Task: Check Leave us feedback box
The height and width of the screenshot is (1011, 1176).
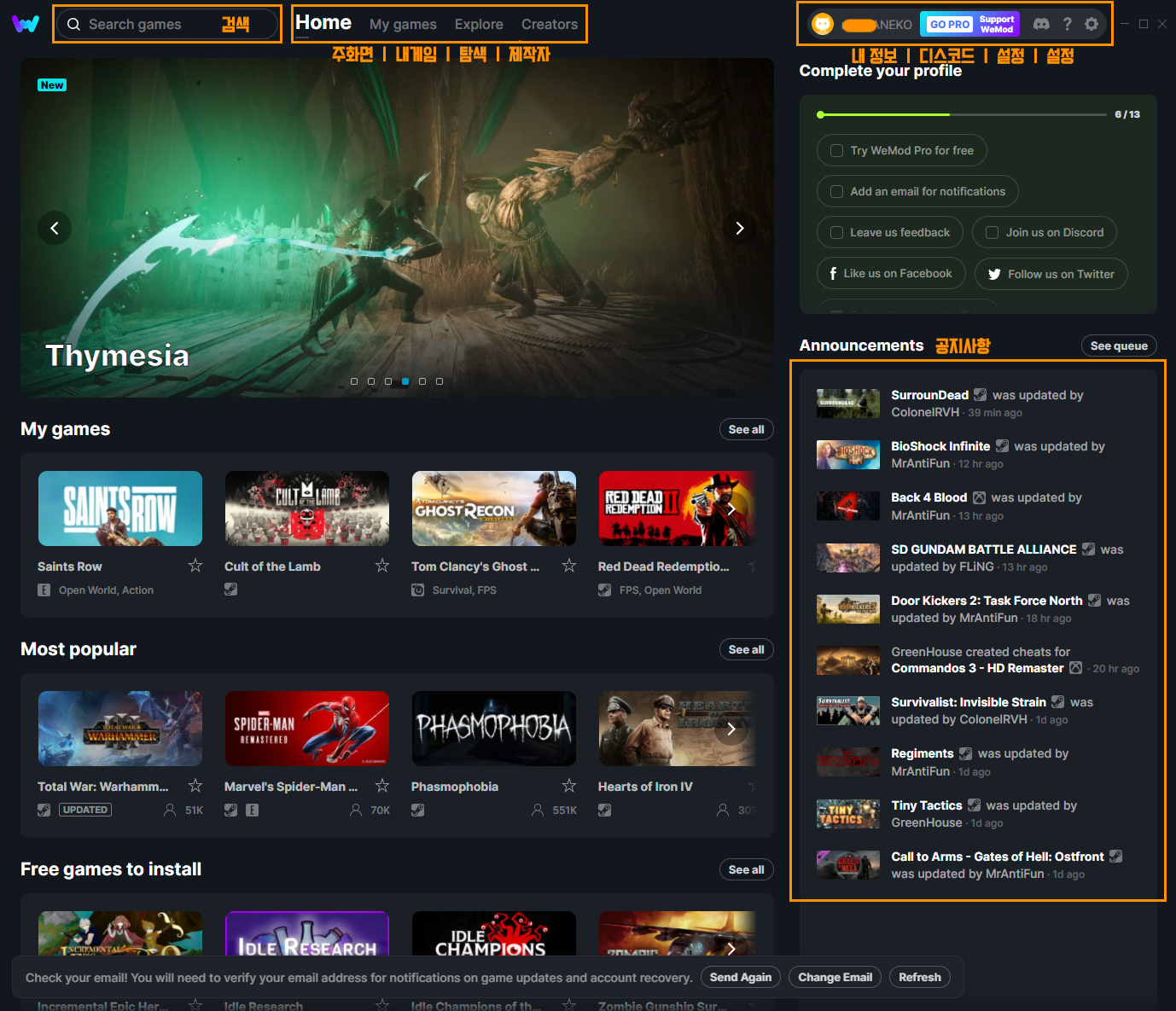Action: pos(837,232)
